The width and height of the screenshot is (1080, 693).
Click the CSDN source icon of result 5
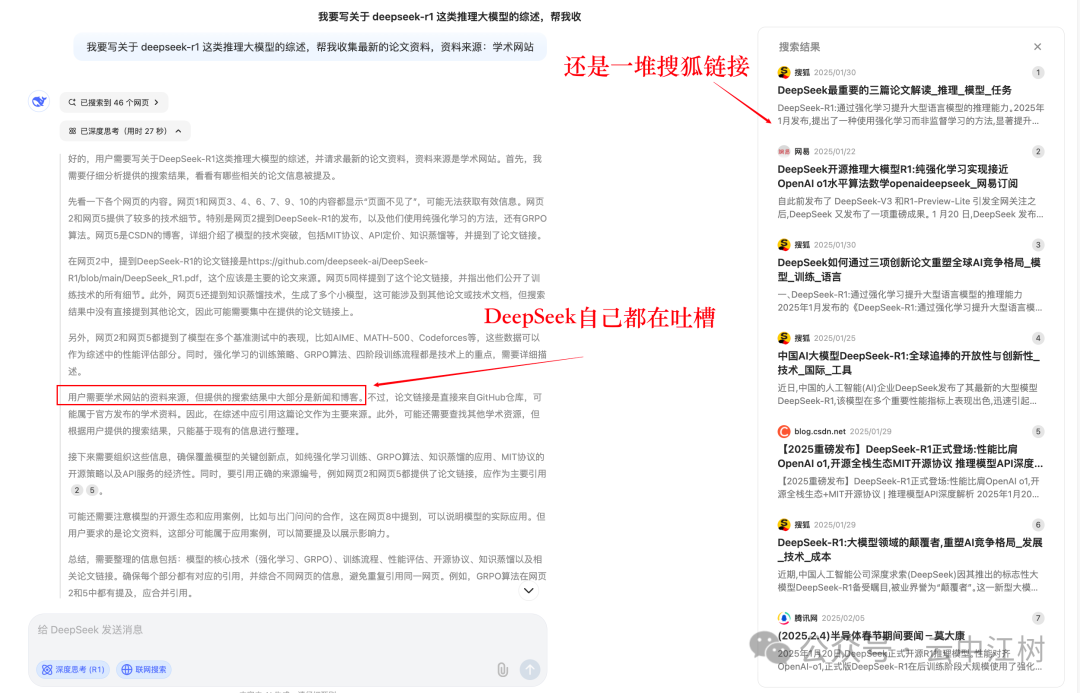pyautogui.click(x=784, y=431)
